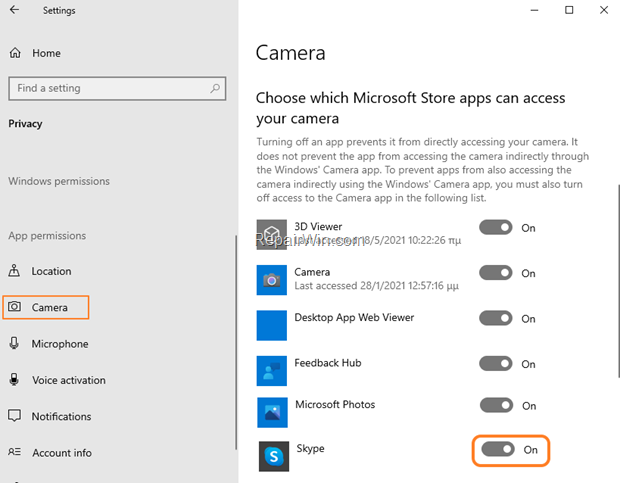Click the Privacy heading text
Image resolution: width=620 pixels, height=483 pixels.
[x=25, y=124]
